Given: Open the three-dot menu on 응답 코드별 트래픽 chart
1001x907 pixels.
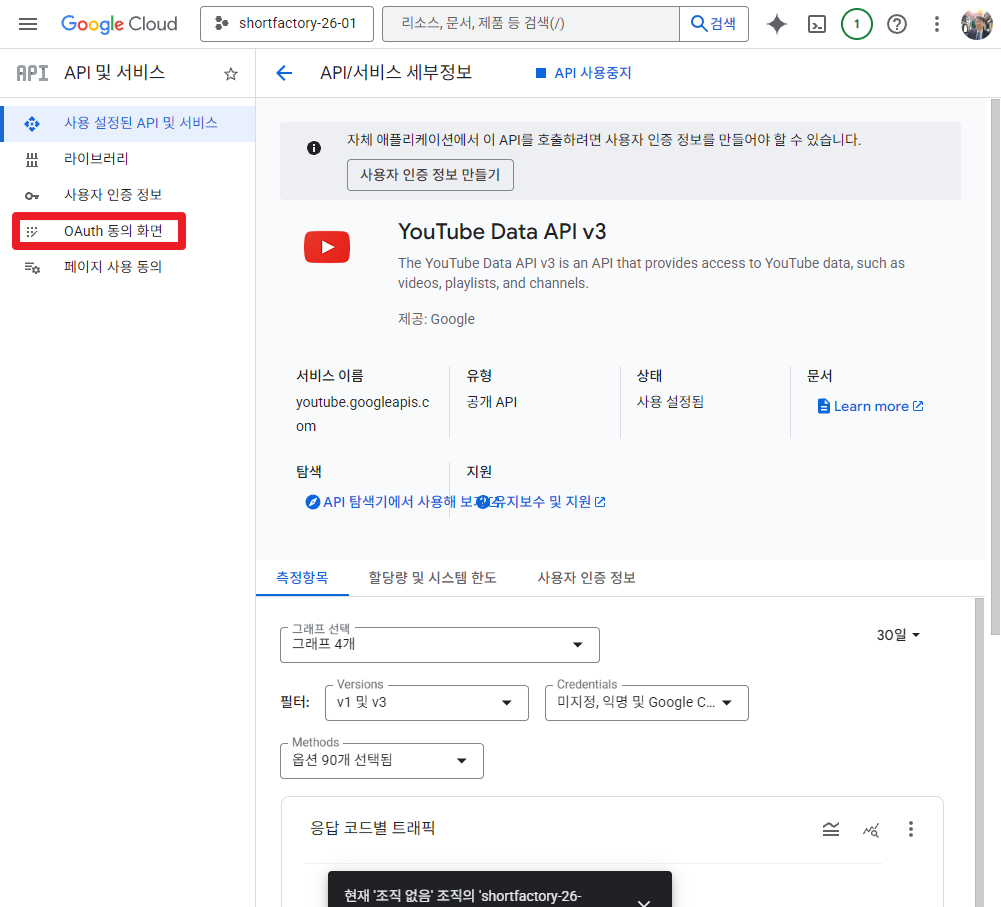Looking at the screenshot, I should (x=911, y=829).
